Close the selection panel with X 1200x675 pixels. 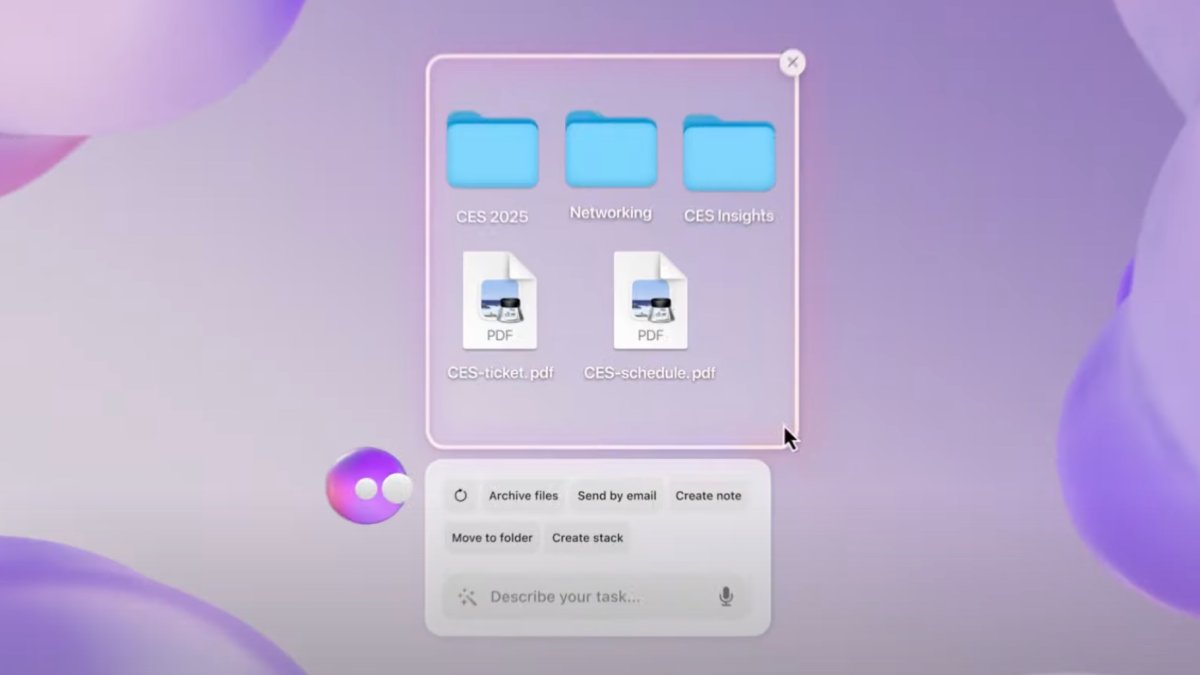(x=793, y=63)
